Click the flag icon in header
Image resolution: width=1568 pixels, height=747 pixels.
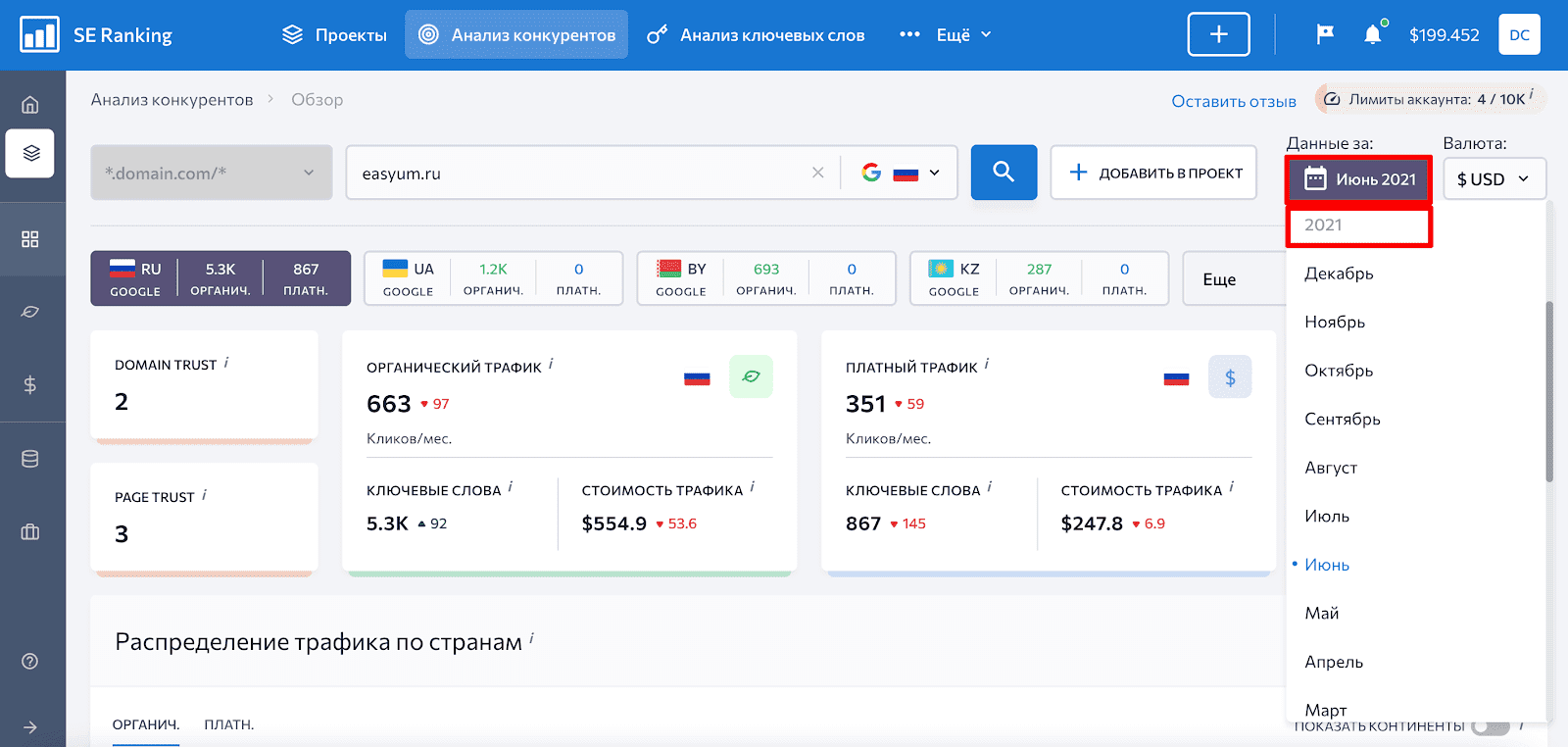pos(1325,35)
